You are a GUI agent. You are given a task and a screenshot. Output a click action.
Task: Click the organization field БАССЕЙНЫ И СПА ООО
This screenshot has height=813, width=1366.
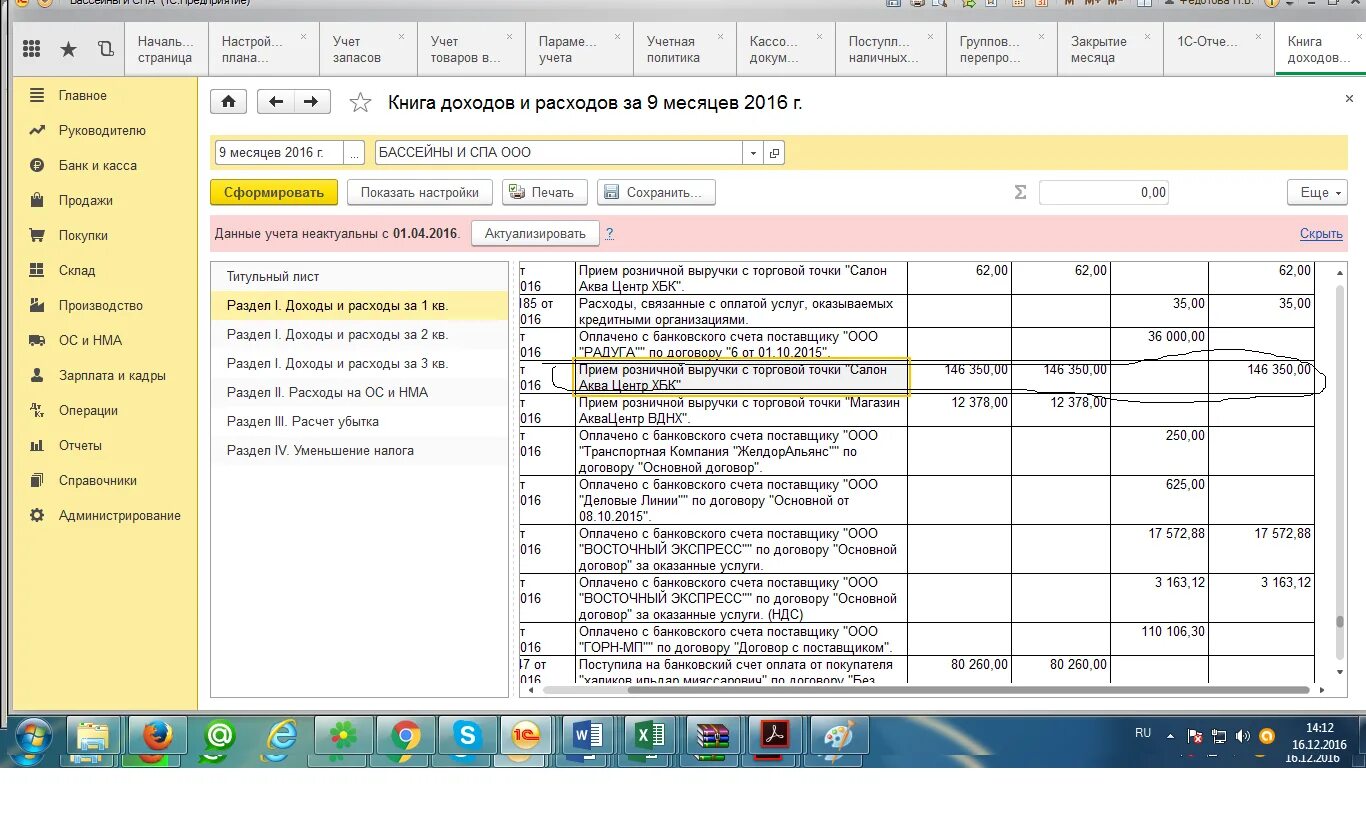tap(559, 153)
